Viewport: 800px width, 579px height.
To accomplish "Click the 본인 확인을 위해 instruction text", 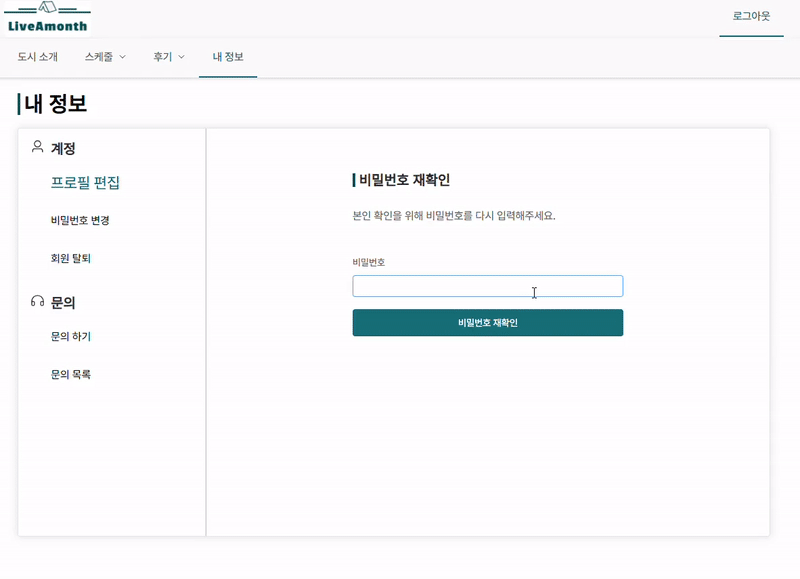I will [x=454, y=216].
